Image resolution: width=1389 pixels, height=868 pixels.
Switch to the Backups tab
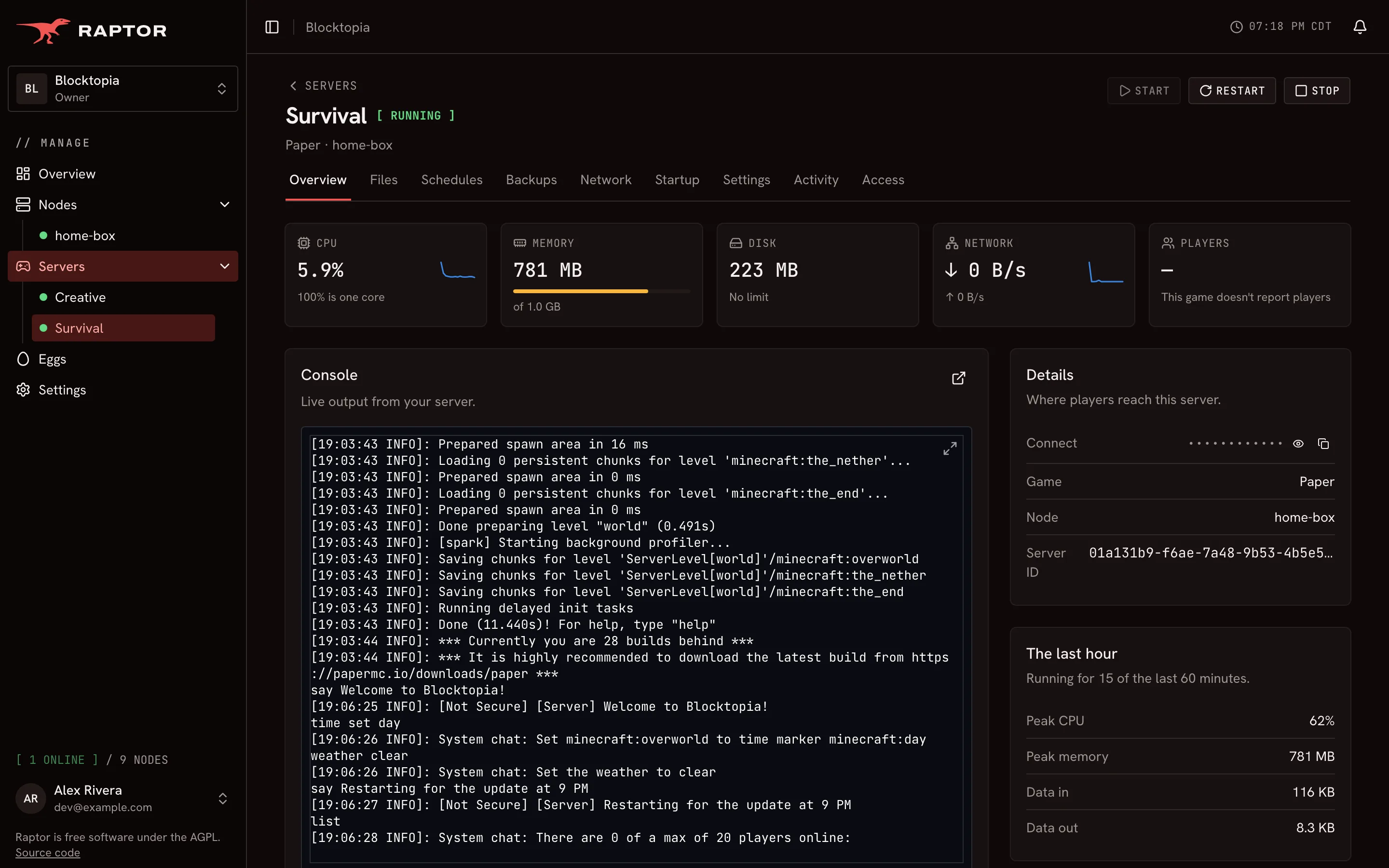(531, 180)
